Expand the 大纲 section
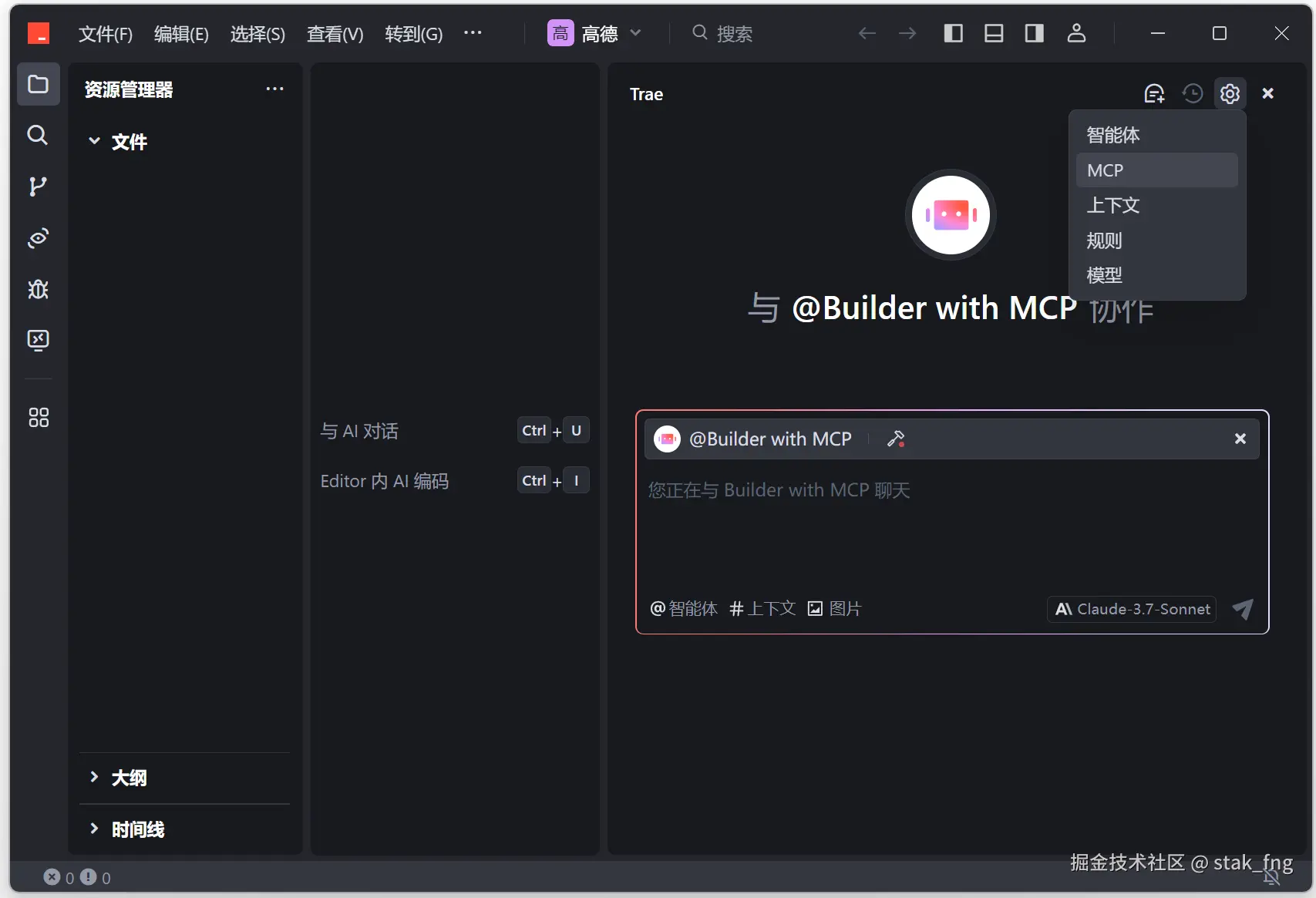The height and width of the screenshot is (898, 1316). pos(118,778)
